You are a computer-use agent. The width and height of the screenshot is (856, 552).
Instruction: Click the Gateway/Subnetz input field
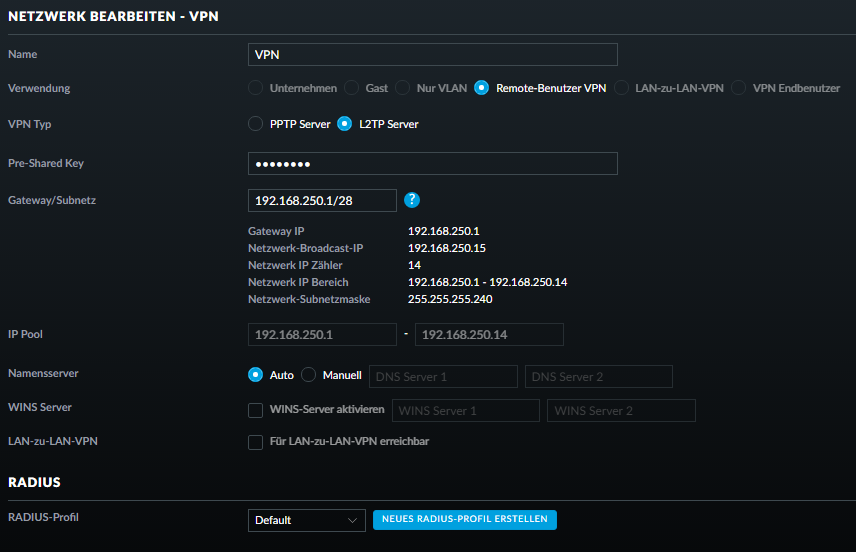point(322,200)
